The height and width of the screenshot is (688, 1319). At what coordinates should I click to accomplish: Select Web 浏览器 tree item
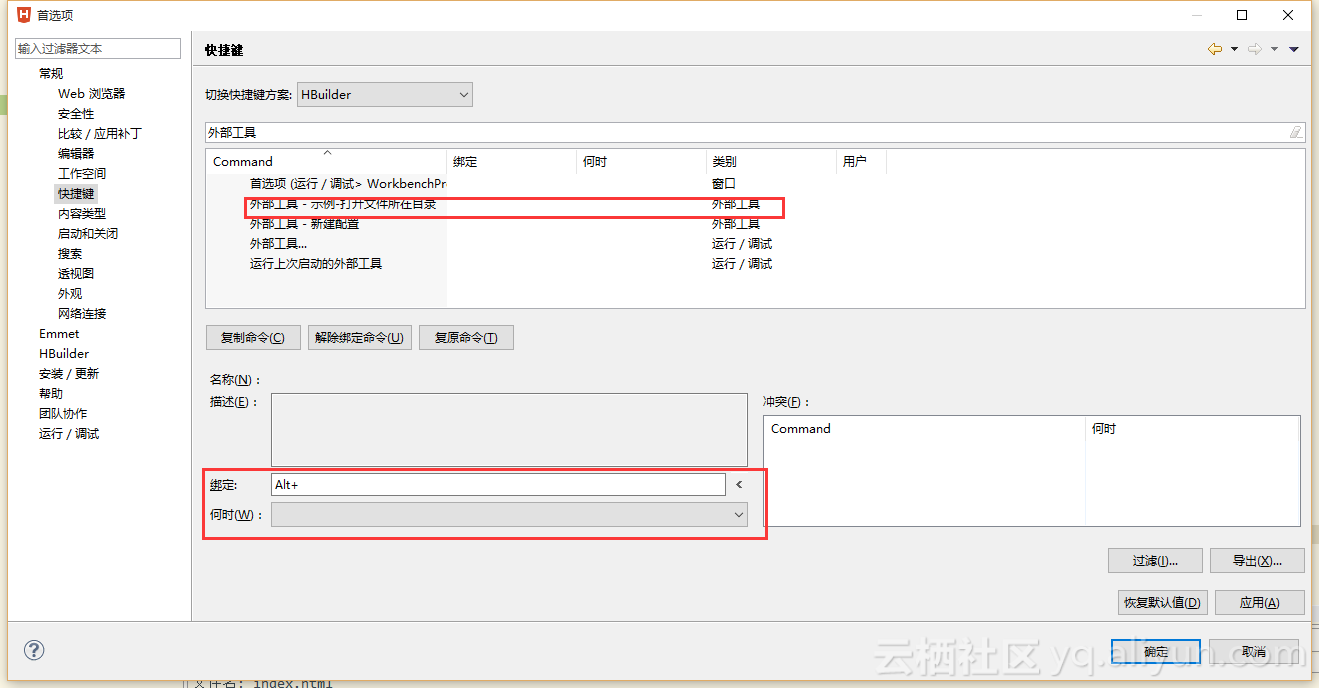point(91,93)
